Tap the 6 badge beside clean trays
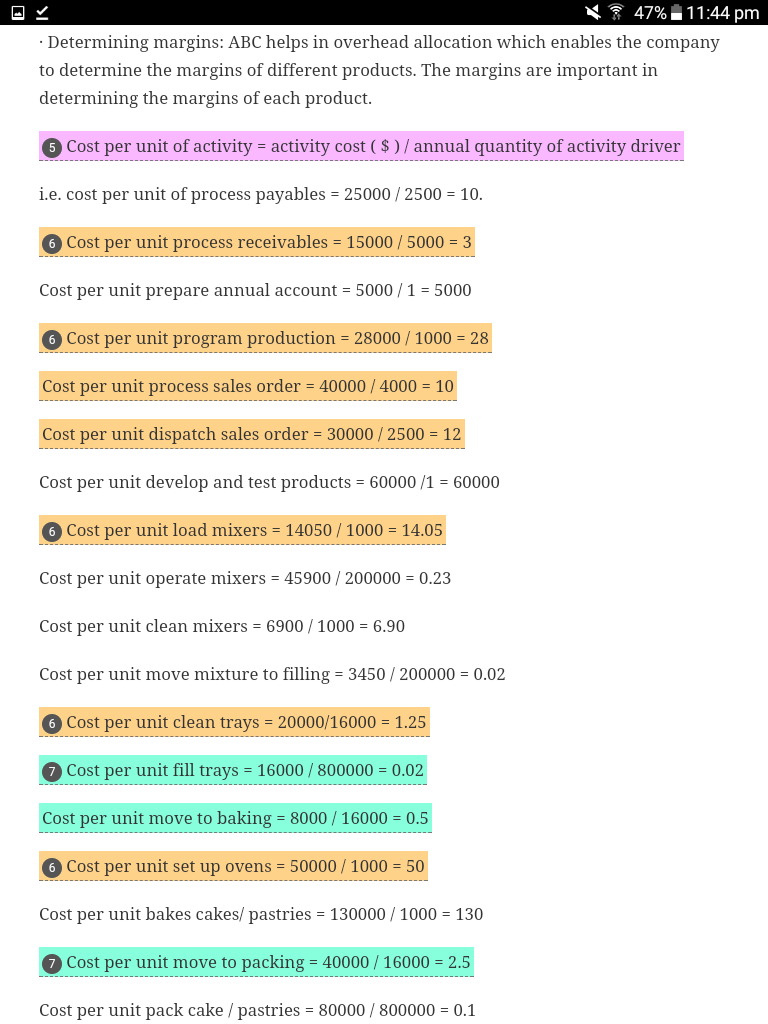768x1024 pixels. tap(52, 724)
